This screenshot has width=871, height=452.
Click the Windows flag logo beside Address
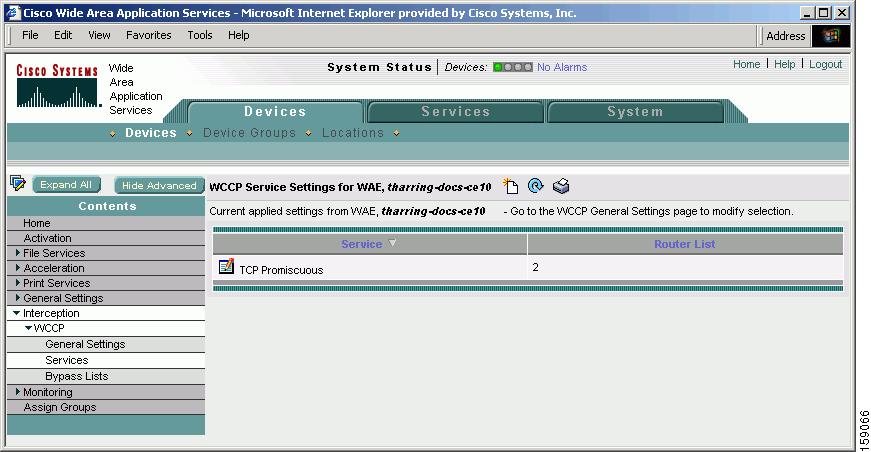(831, 36)
